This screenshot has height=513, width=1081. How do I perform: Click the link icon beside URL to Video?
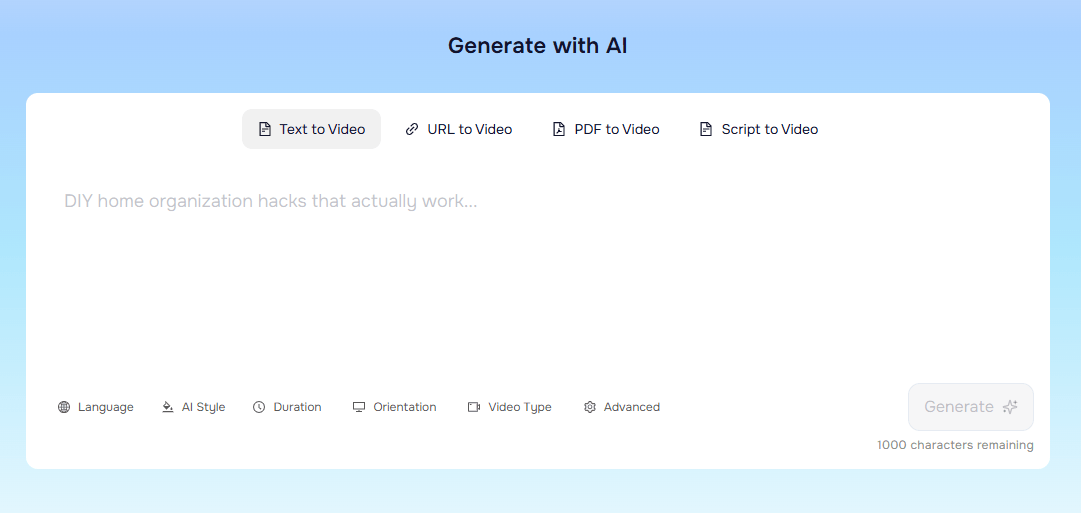tap(412, 129)
